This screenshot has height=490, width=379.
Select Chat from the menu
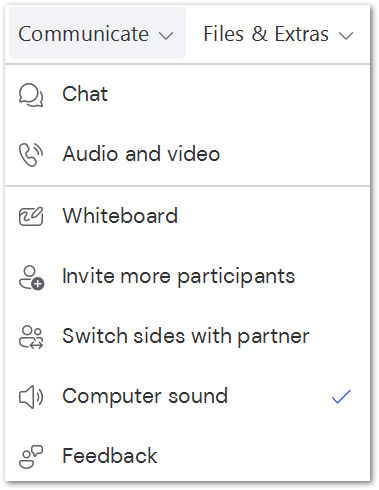pos(188,94)
